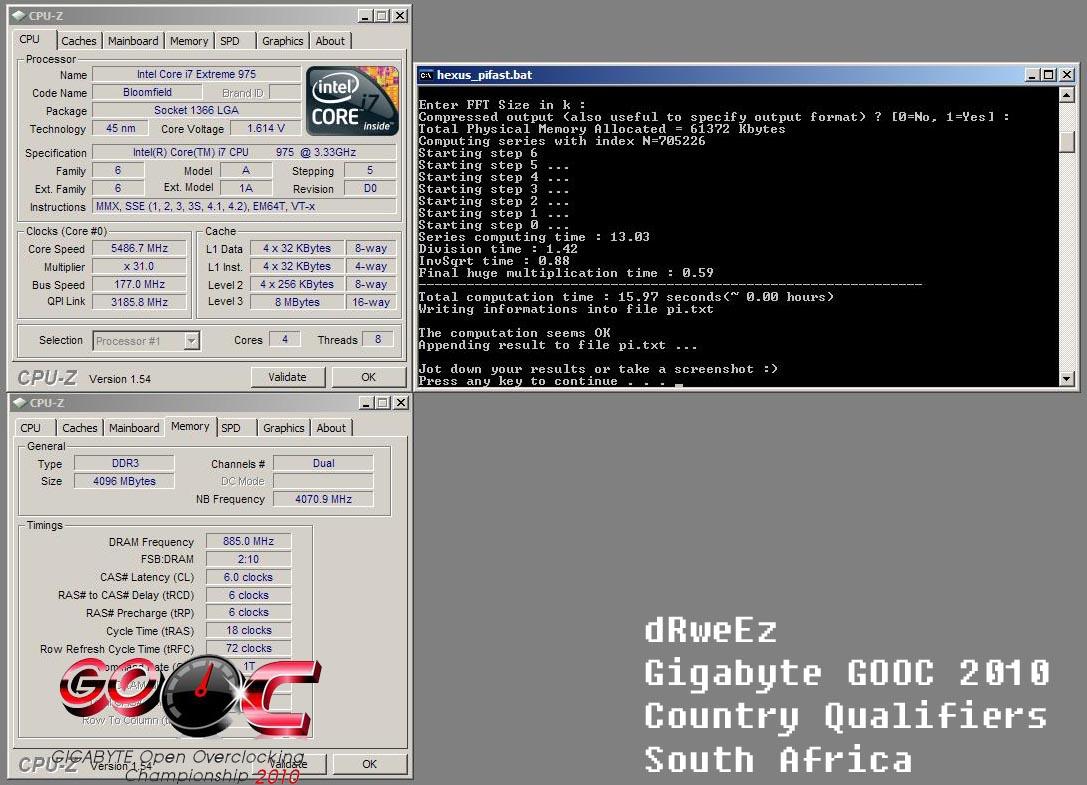Switch to Mainboard tab in bottom CPU-Z window

coord(134,428)
